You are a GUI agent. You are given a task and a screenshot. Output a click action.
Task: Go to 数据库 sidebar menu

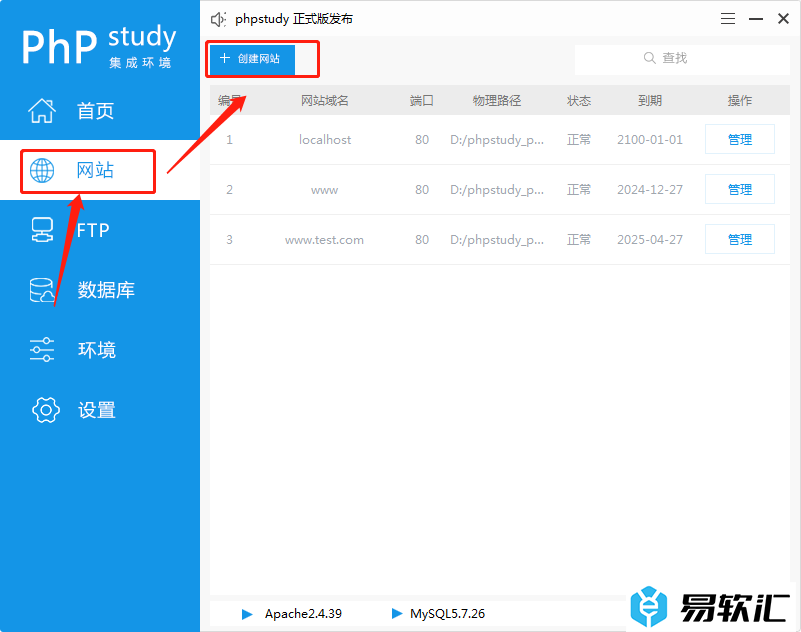(100, 290)
